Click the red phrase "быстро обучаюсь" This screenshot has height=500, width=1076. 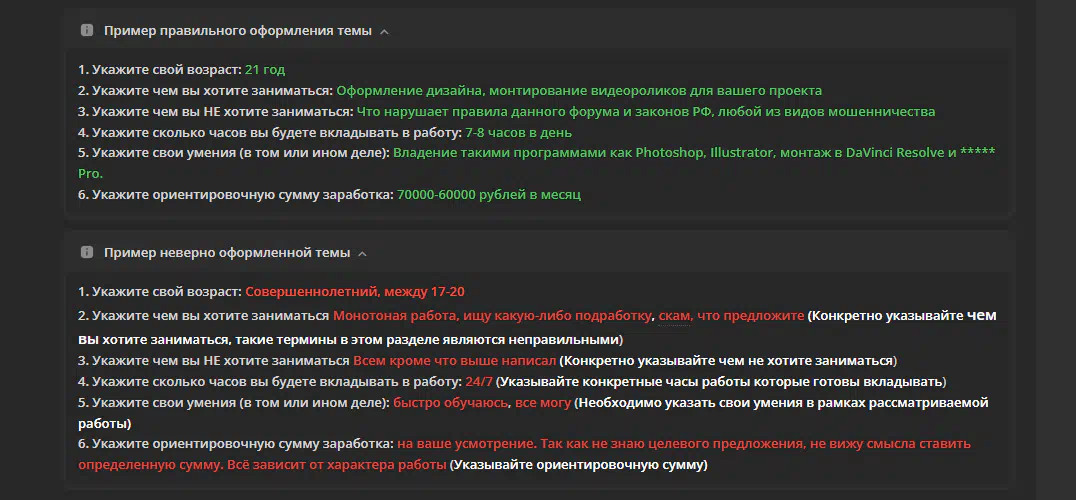(450, 403)
